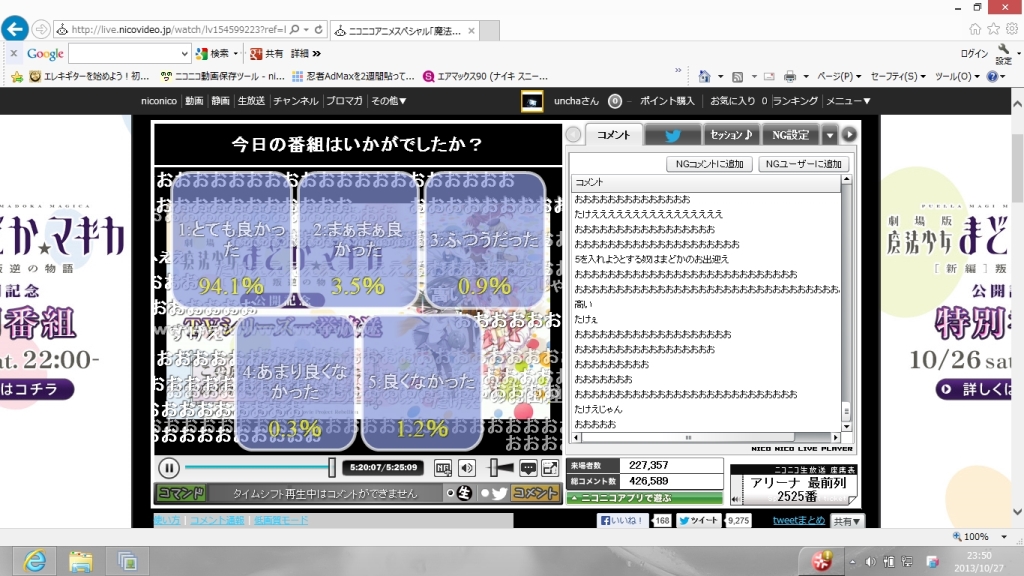Click the NGコメントに追加 button
This screenshot has width=1024, height=576.
709,164
